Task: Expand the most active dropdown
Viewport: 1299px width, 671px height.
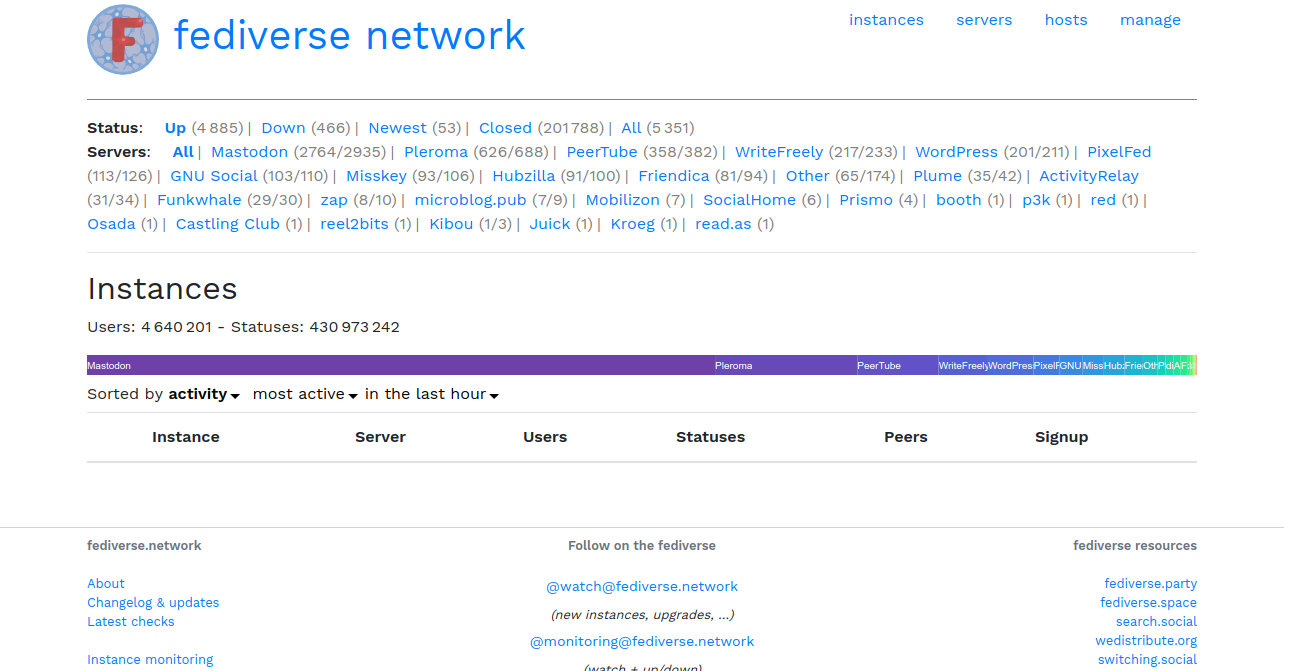Action: (x=304, y=394)
